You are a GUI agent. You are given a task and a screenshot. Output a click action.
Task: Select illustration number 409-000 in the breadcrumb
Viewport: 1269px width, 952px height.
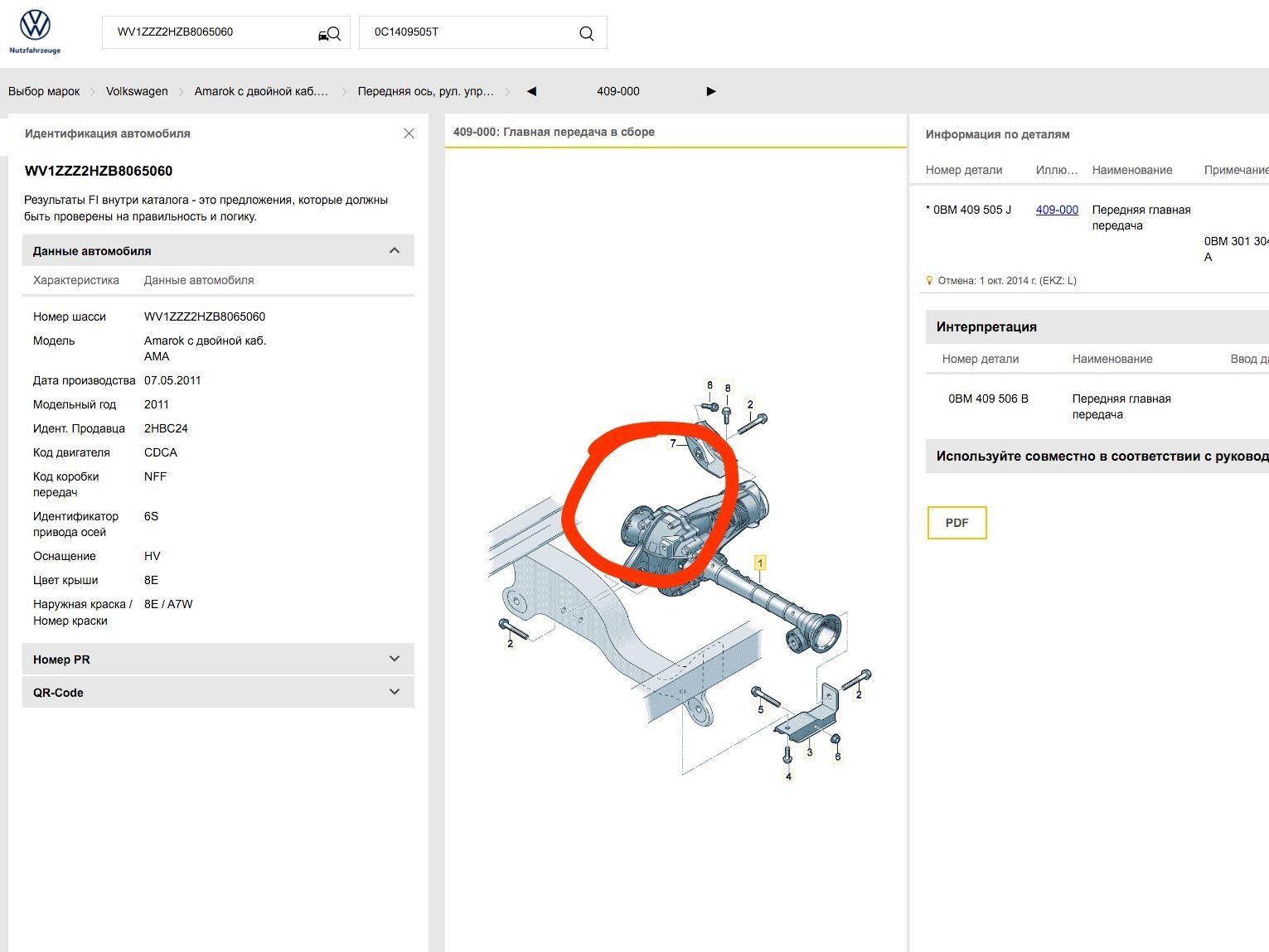pos(618,91)
